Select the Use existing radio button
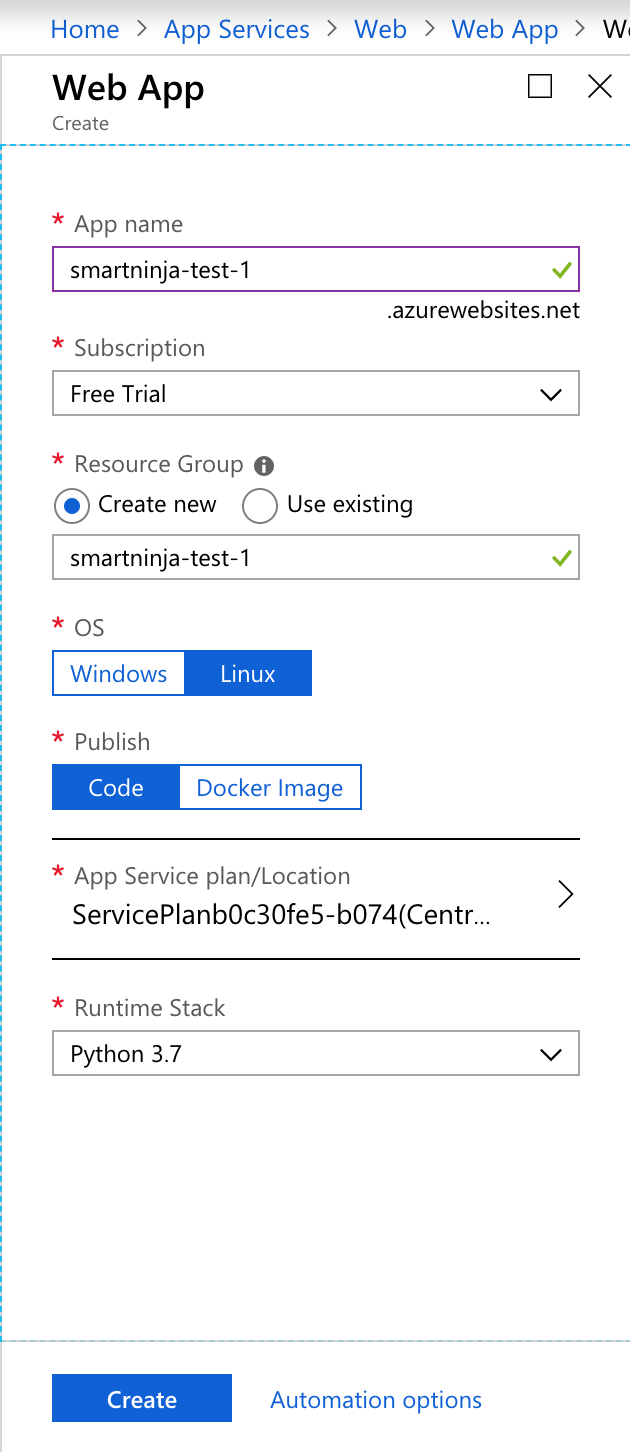Viewport: 630px width, 1452px height. [260, 505]
